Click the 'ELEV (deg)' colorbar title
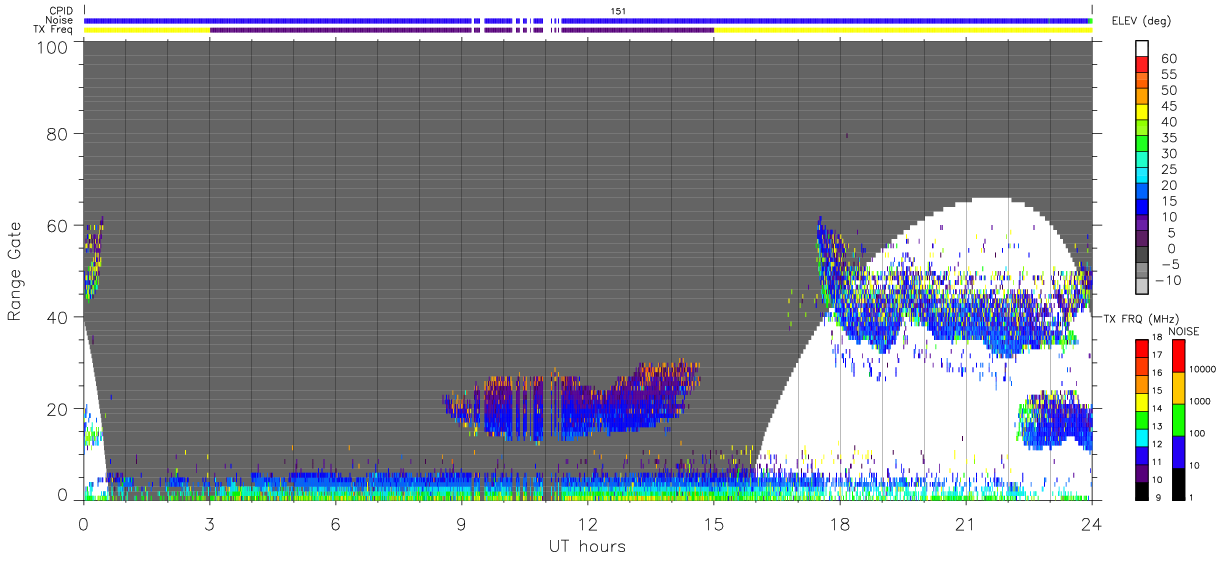1228x567 pixels. pyautogui.click(x=1142, y=21)
